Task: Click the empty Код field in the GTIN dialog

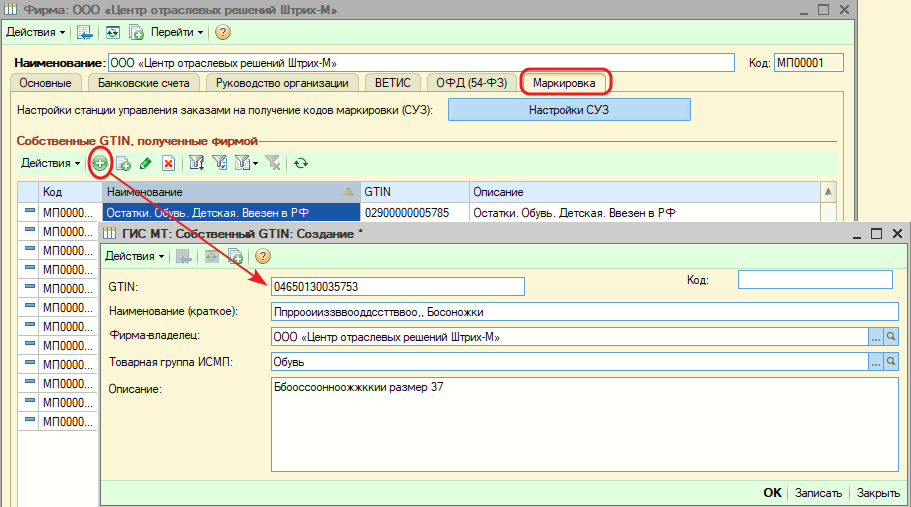Action: (x=815, y=280)
